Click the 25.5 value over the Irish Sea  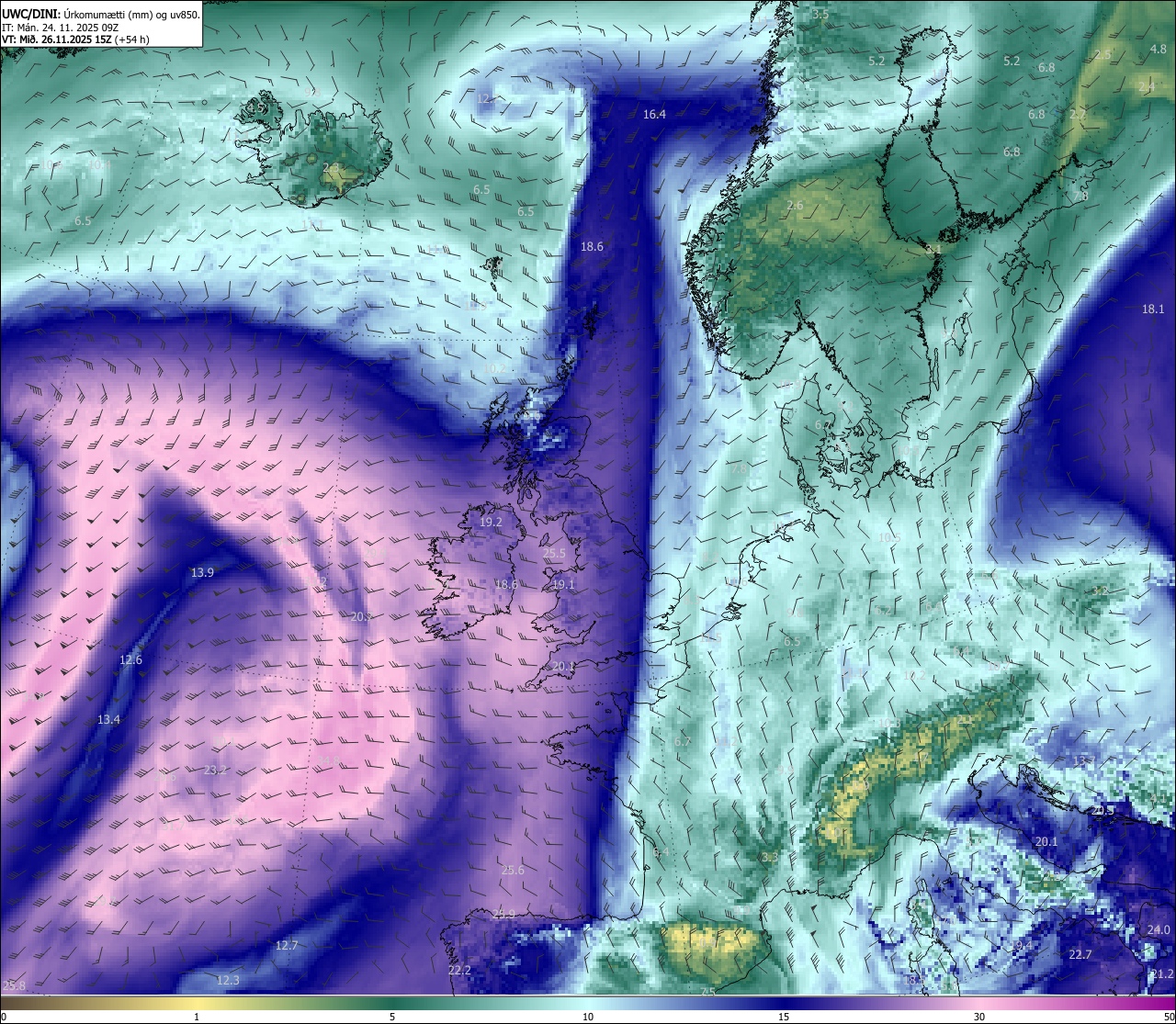pos(554,553)
